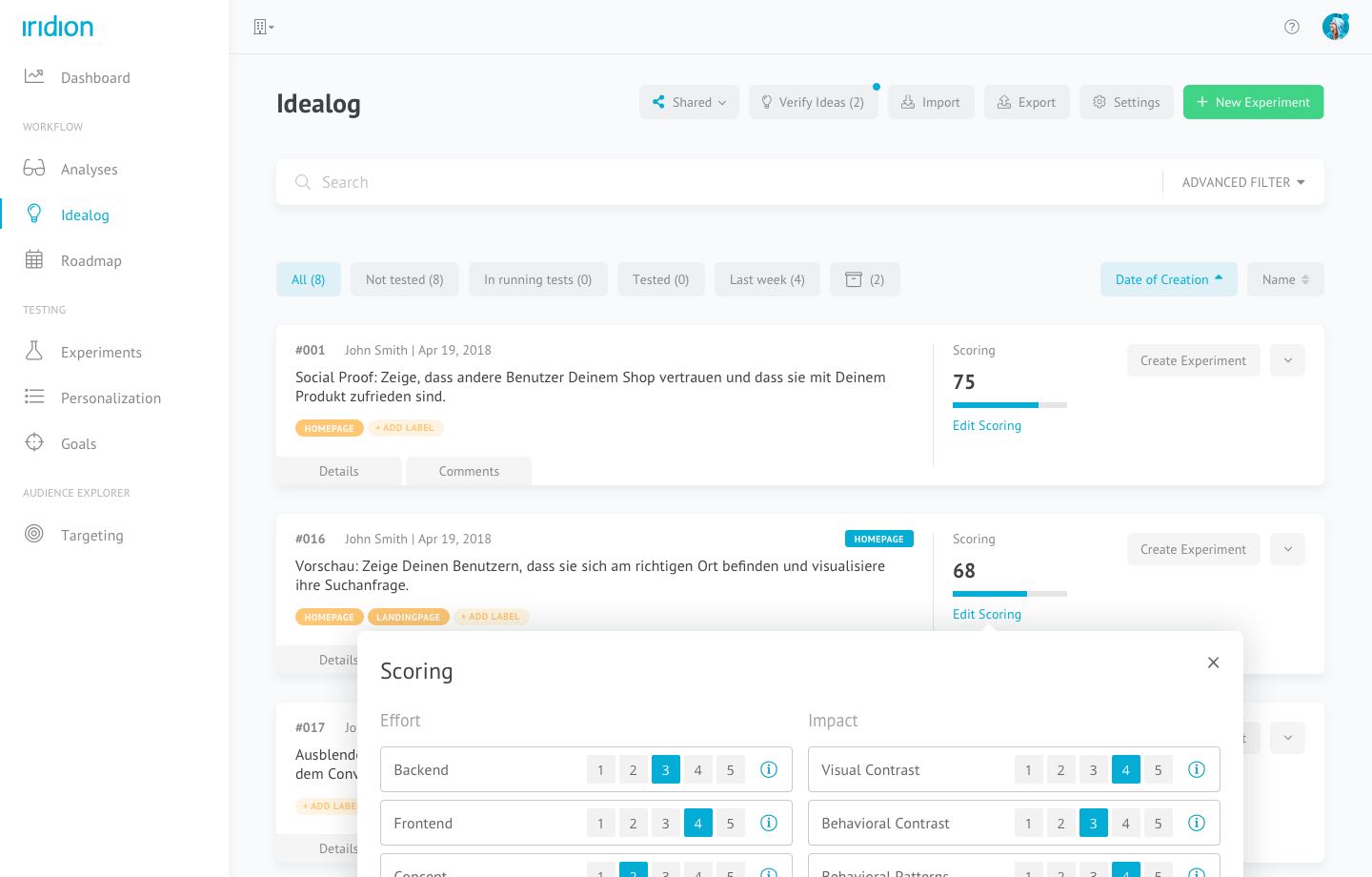Set Backend effort score to 5

pyautogui.click(x=730, y=769)
